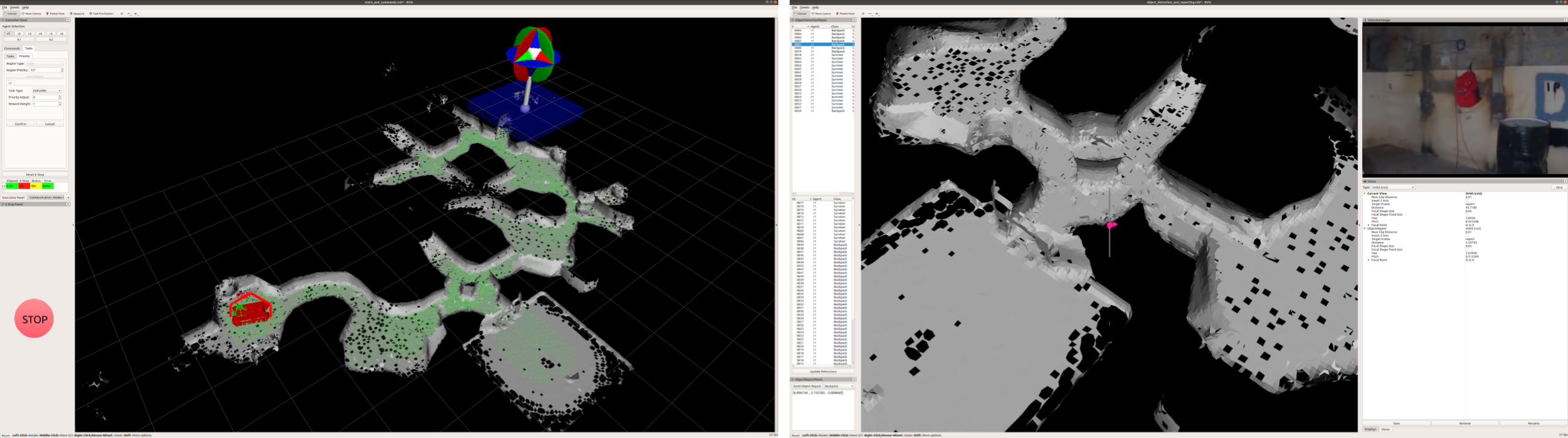Open toolbar options icon in left window
The image size is (1568, 438).
[135, 13]
